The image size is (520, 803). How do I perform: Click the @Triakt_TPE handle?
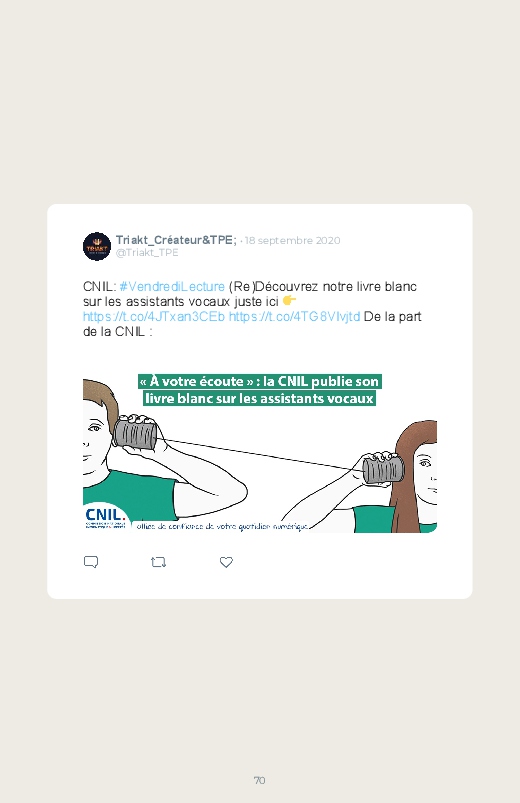pos(147,252)
